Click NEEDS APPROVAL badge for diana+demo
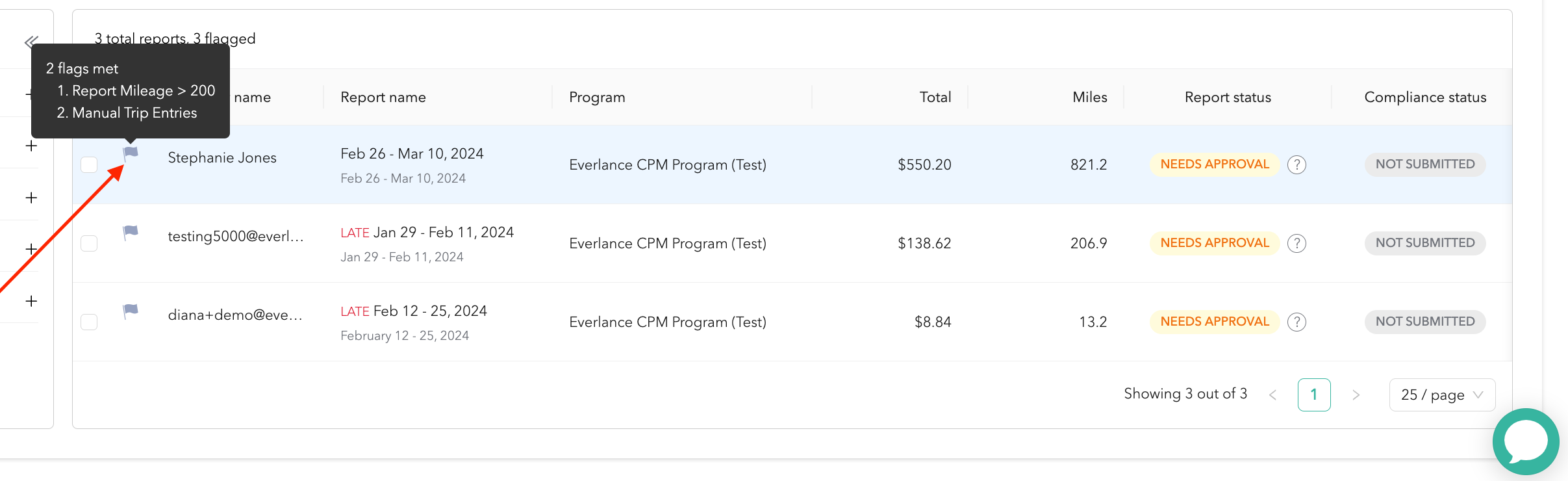Screen dimensions: 1568x481 (1214, 322)
